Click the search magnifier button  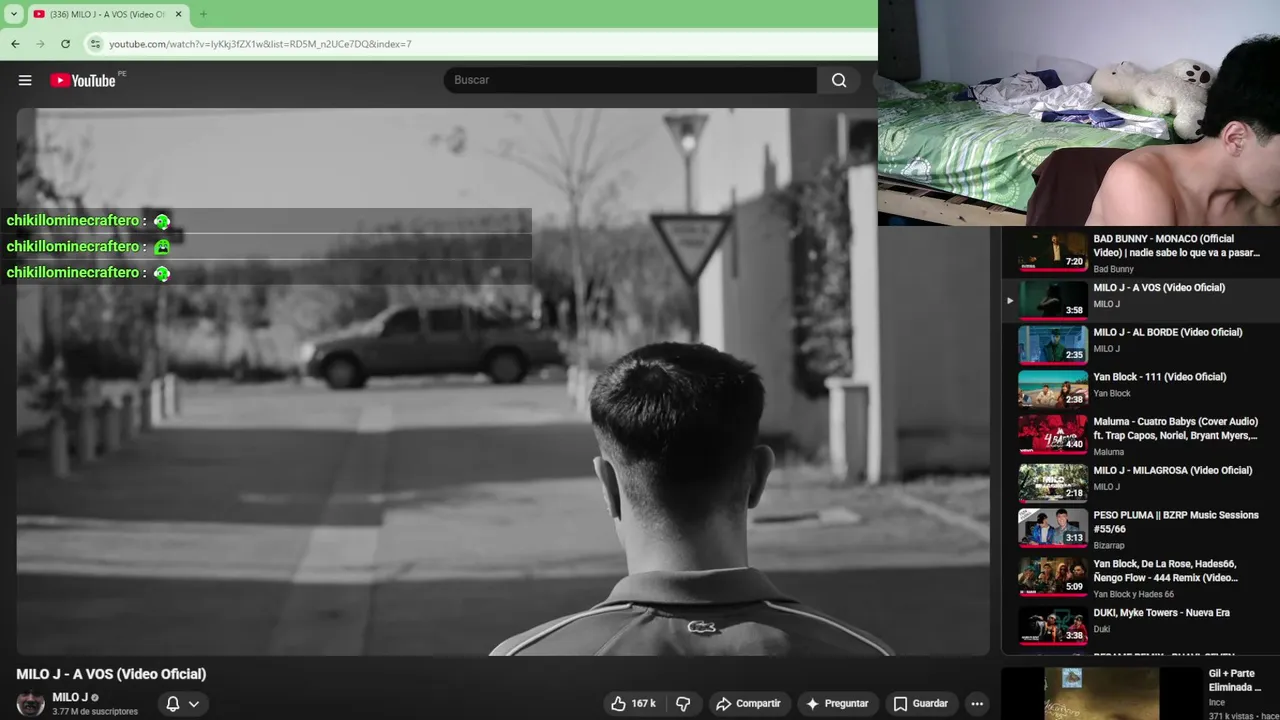tap(839, 80)
